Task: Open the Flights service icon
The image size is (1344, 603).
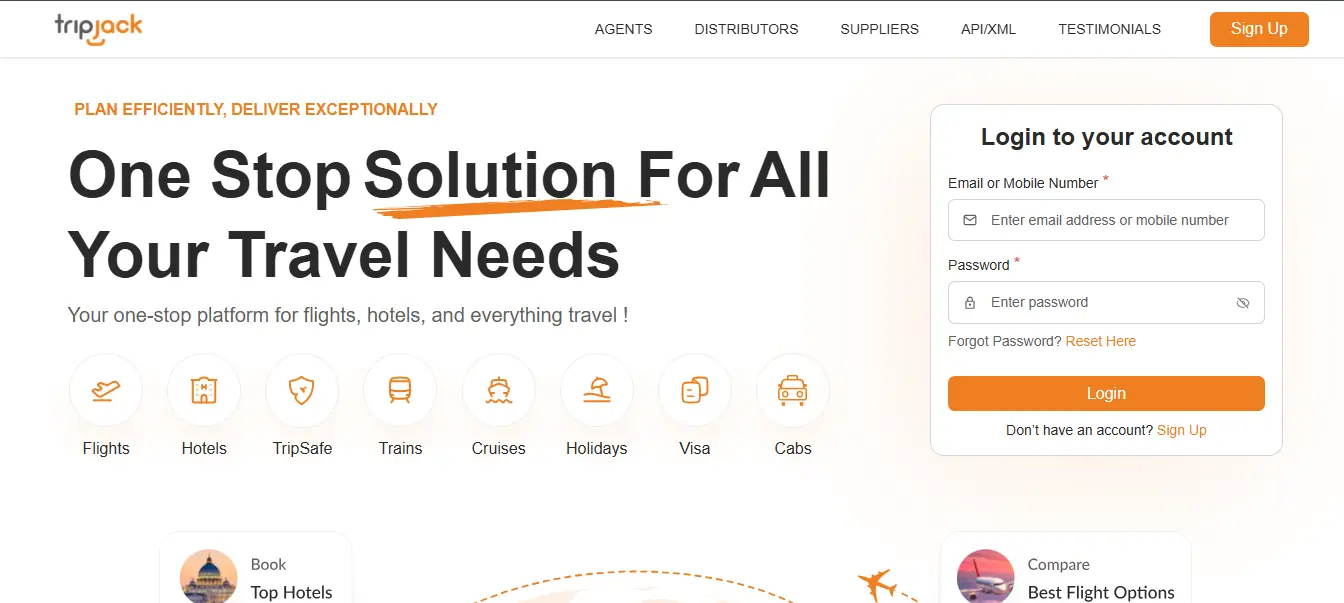Action: pos(106,390)
